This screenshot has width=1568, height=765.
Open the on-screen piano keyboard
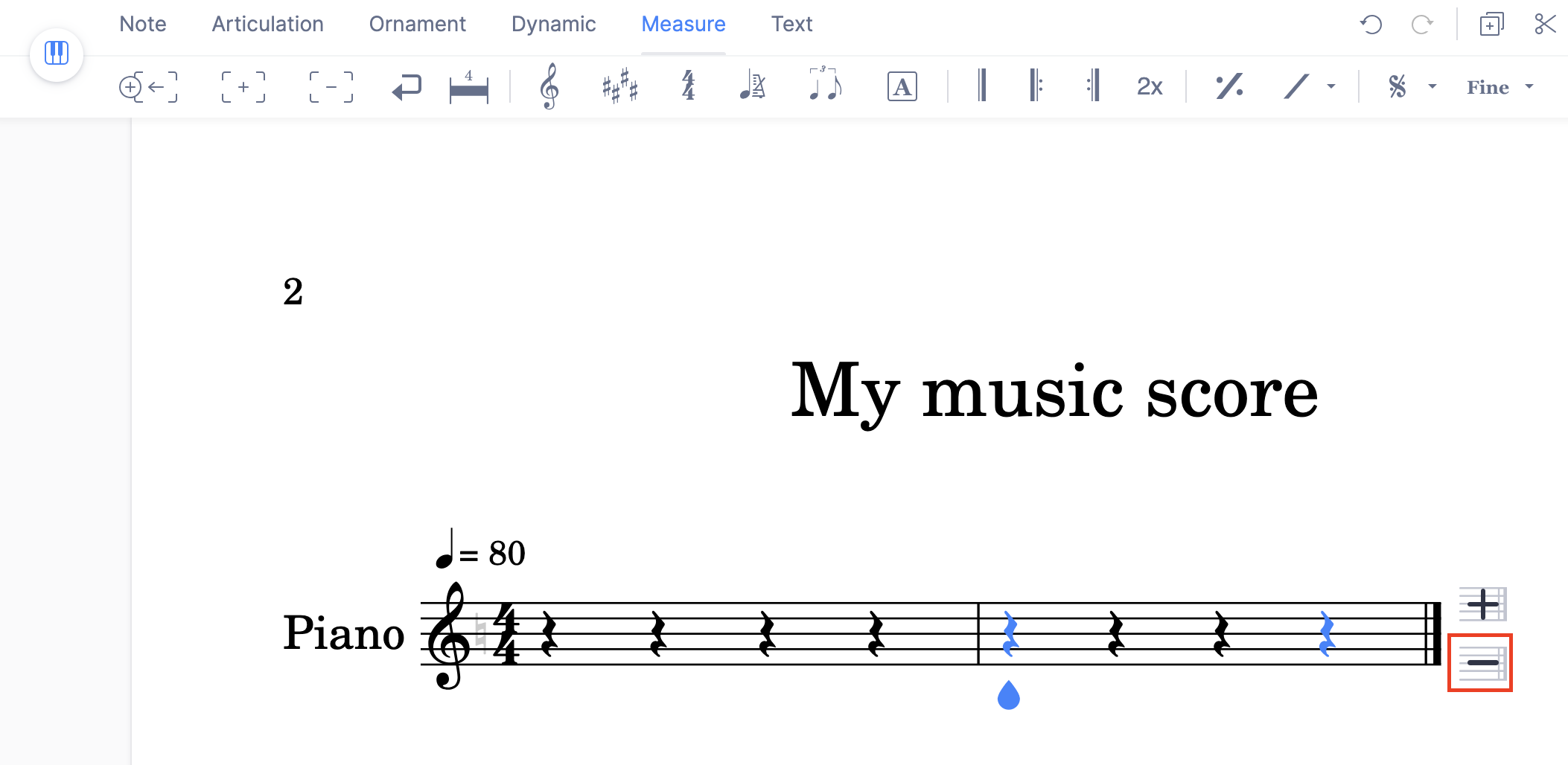coord(56,53)
